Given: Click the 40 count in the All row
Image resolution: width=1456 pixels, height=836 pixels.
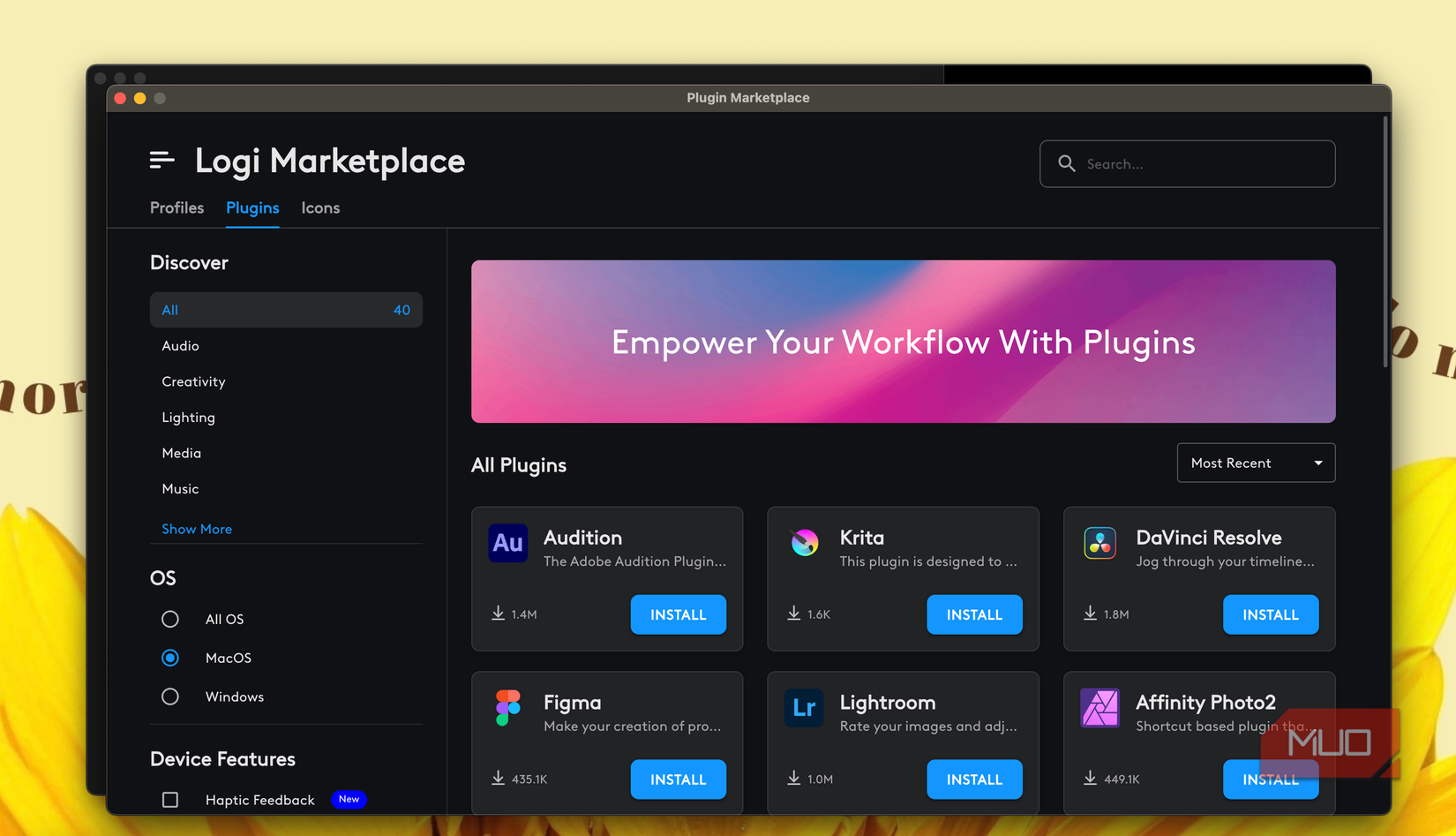Looking at the screenshot, I should tap(402, 310).
